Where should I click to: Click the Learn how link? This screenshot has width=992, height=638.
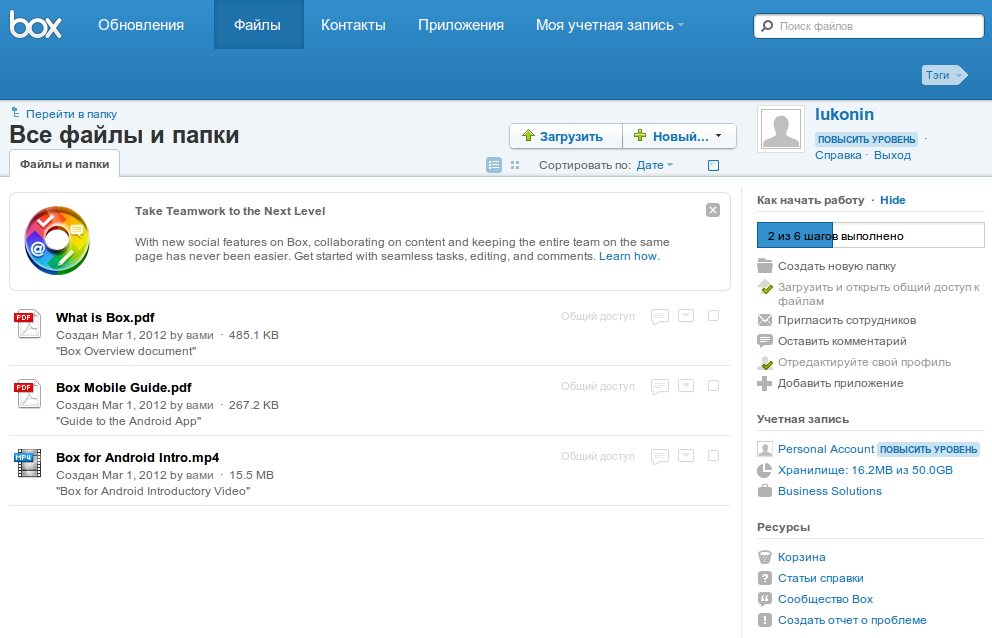pos(629,256)
